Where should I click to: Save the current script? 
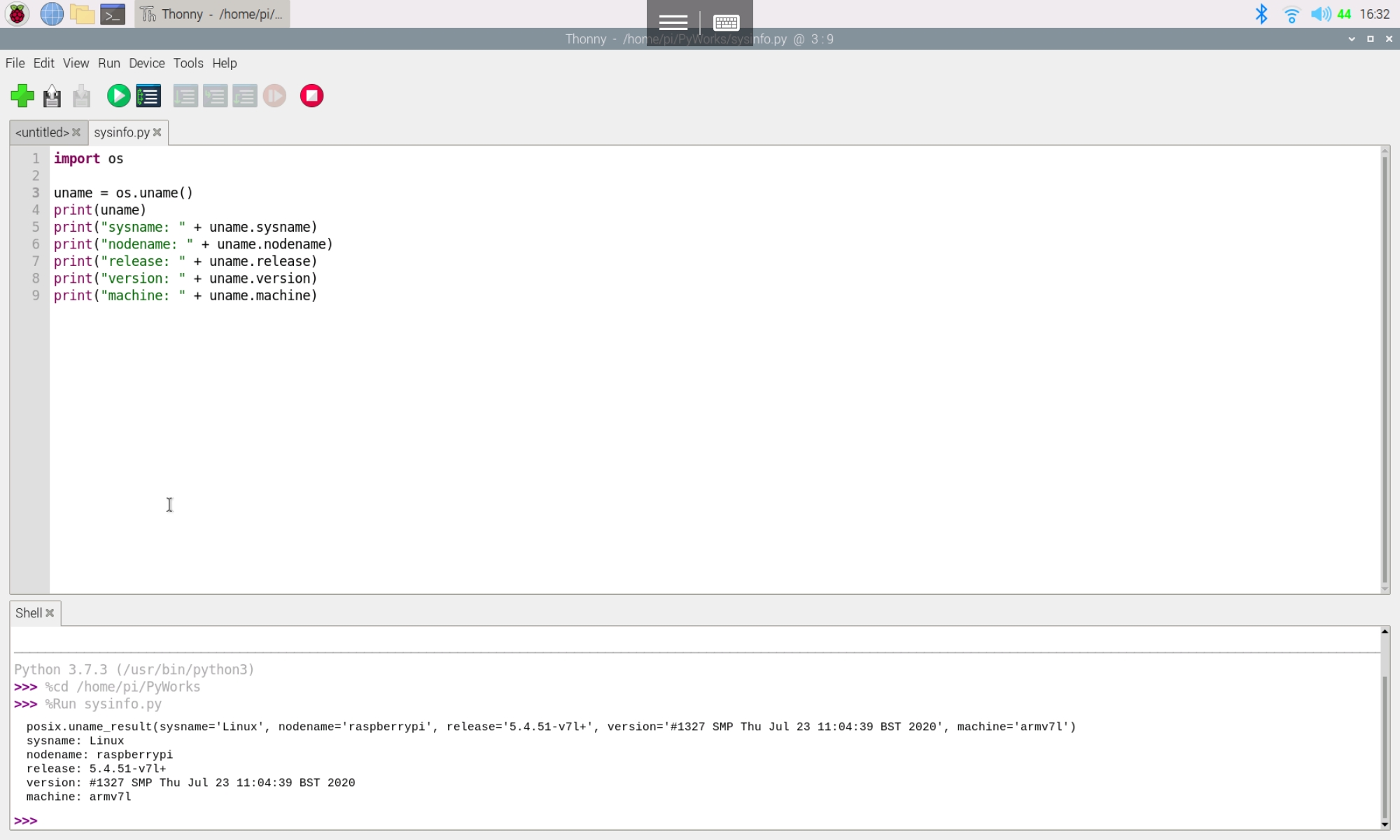click(81, 96)
